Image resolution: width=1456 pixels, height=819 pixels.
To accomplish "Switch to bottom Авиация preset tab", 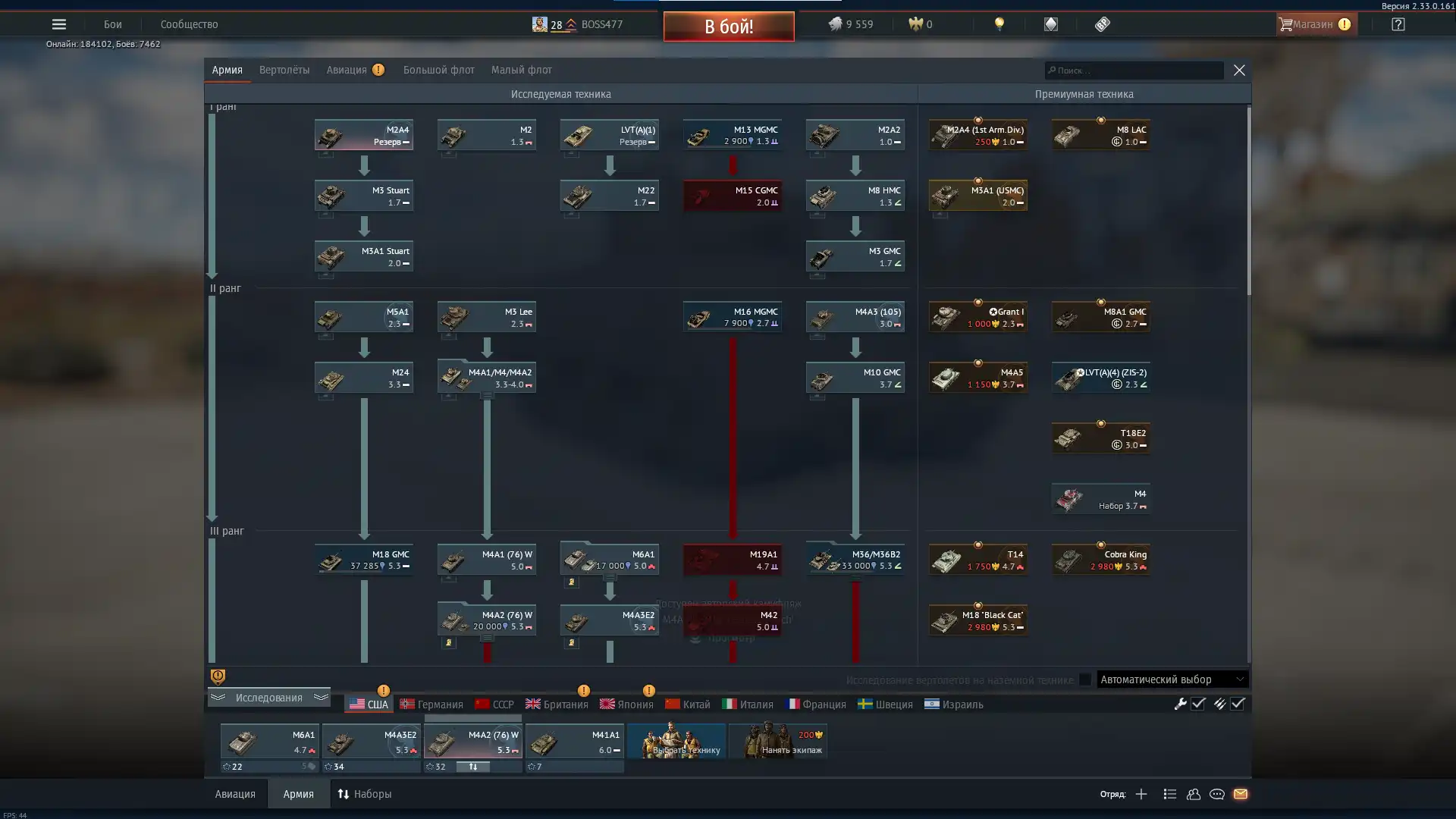I will coord(235,794).
